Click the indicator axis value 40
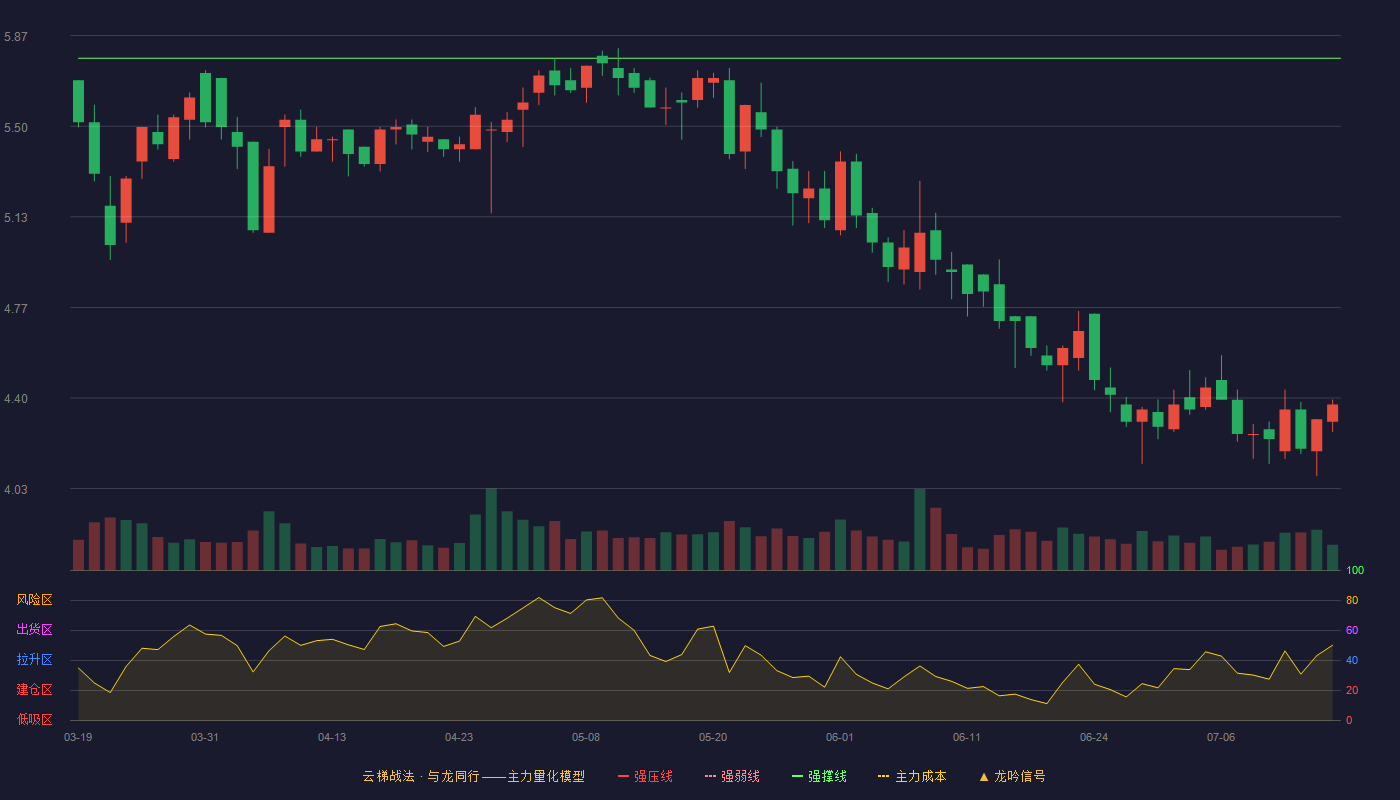Viewport: 1400px width, 800px height. (x=1352, y=660)
